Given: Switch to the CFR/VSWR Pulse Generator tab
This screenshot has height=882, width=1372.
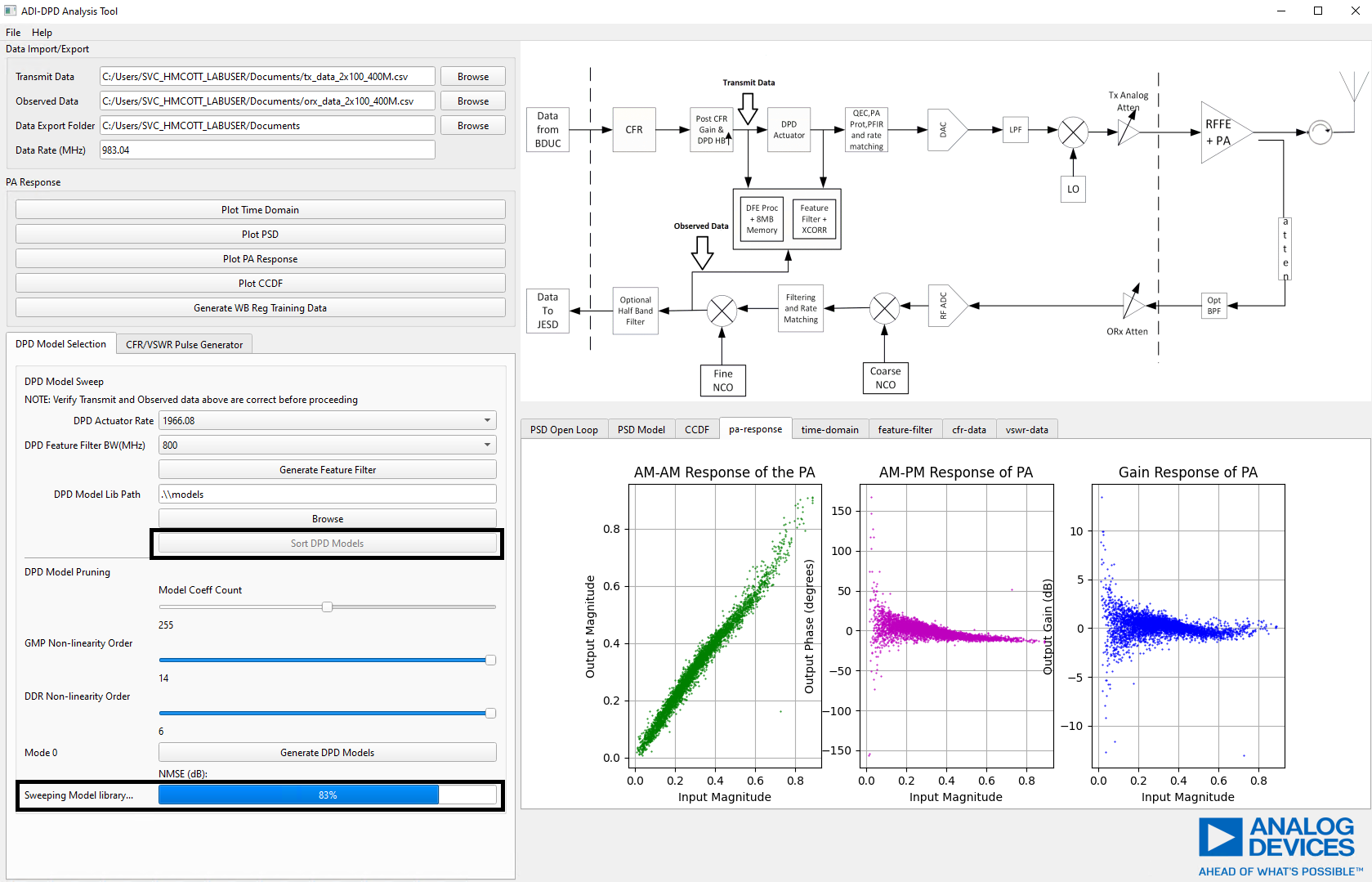Looking at the screenshot, I should (x=184, y=344).
